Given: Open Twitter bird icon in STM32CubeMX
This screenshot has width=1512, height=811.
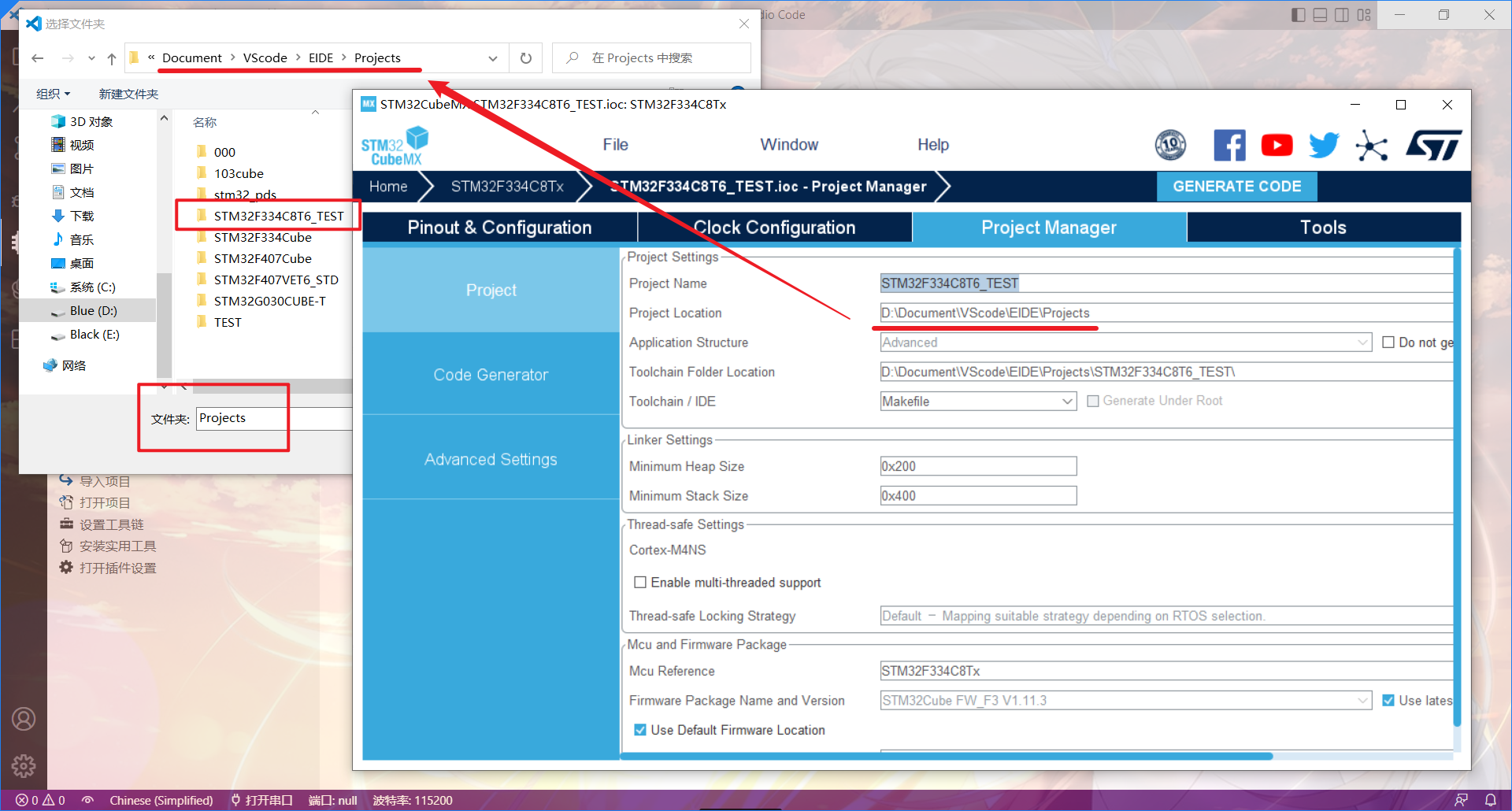Looking at the screenshot, I should point(1324,146).
